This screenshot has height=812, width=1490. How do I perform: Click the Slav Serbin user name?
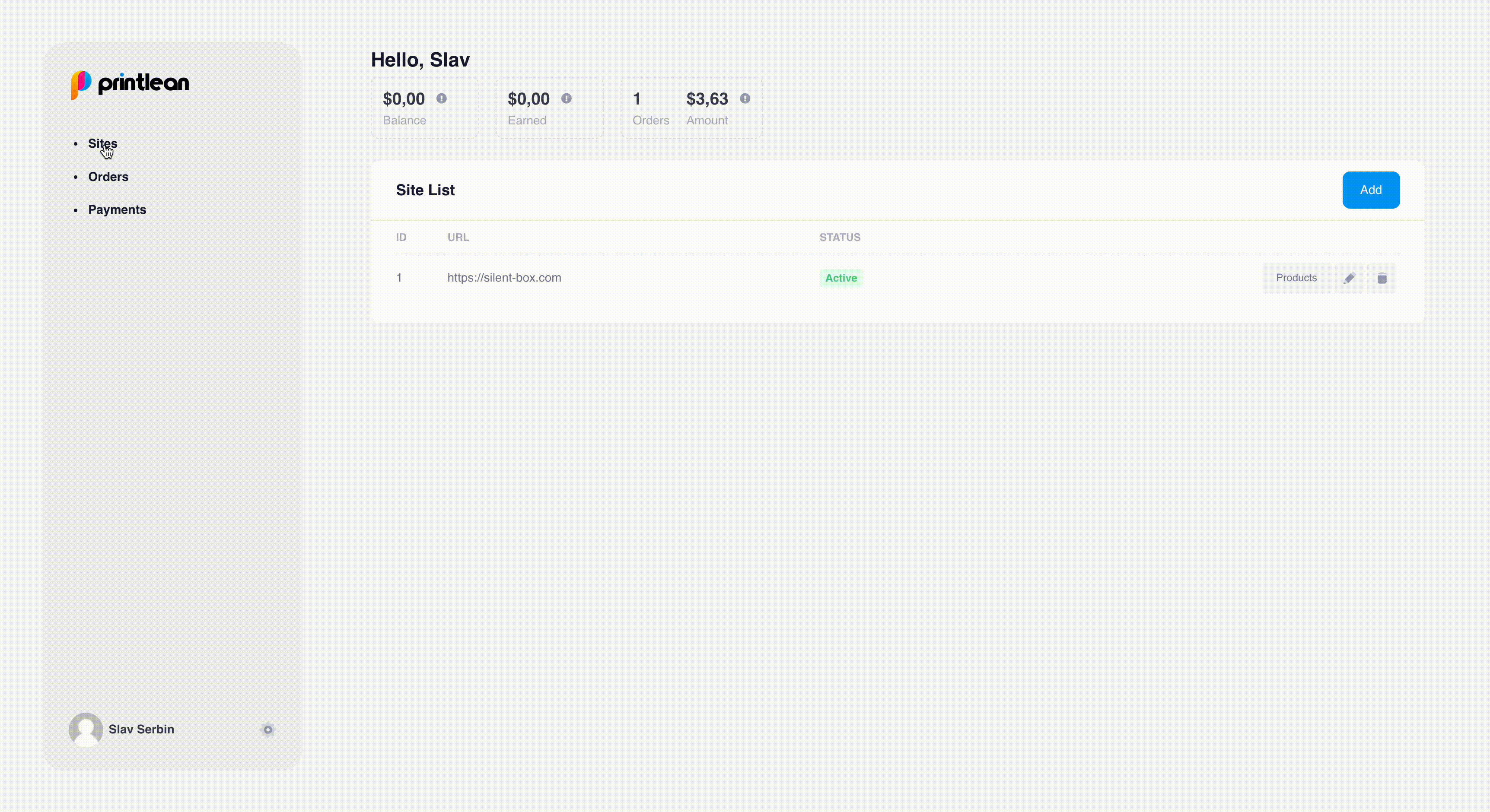pyautogui.click(x=141, y=730)
